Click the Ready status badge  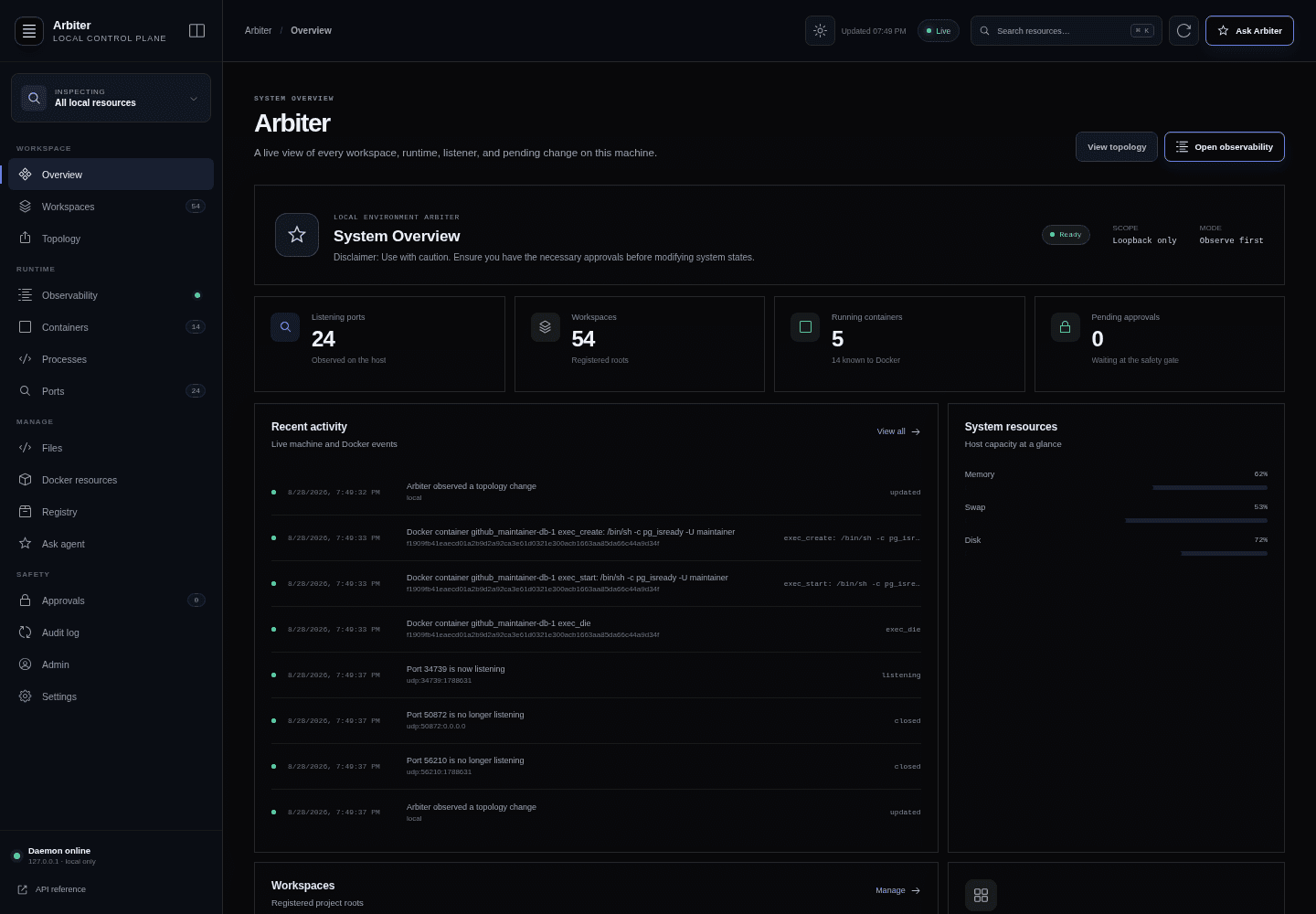click(x=1066, y=235)
